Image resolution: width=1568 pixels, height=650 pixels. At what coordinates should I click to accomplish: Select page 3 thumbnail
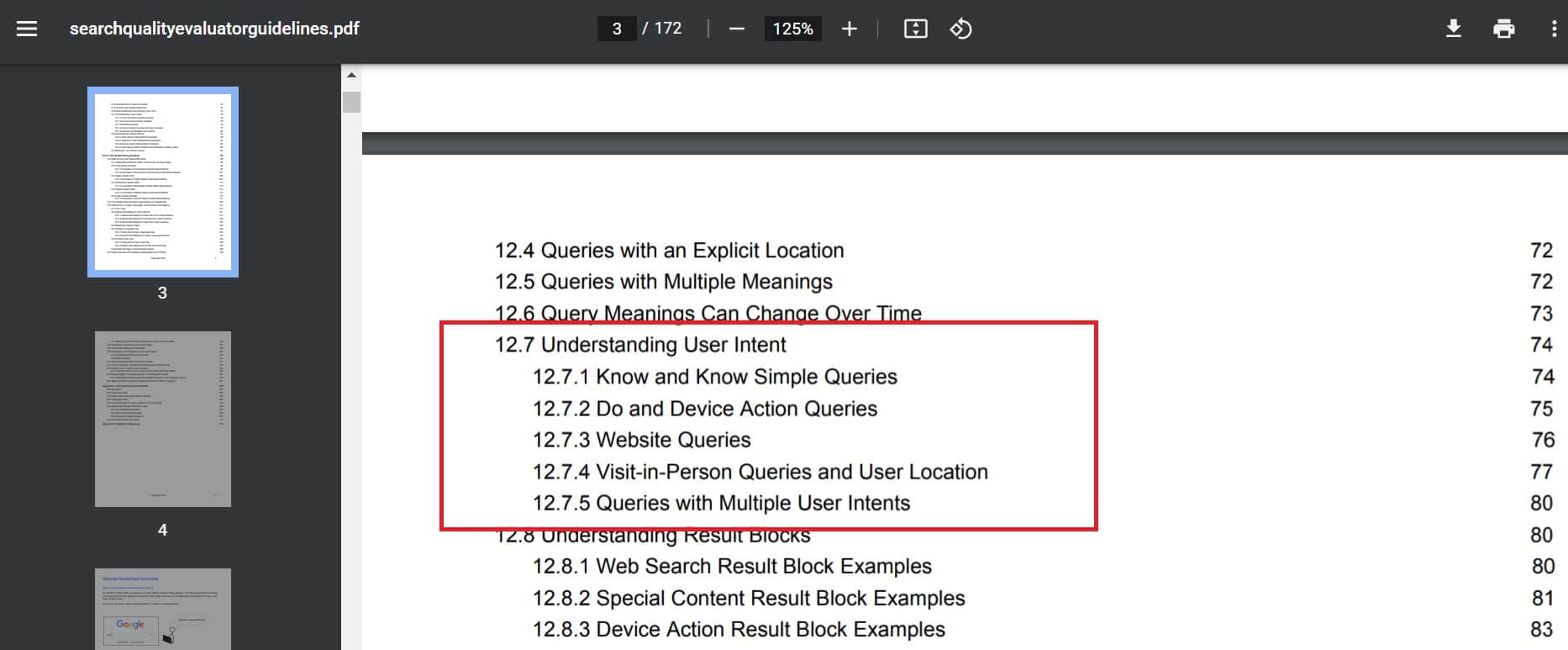163,182
